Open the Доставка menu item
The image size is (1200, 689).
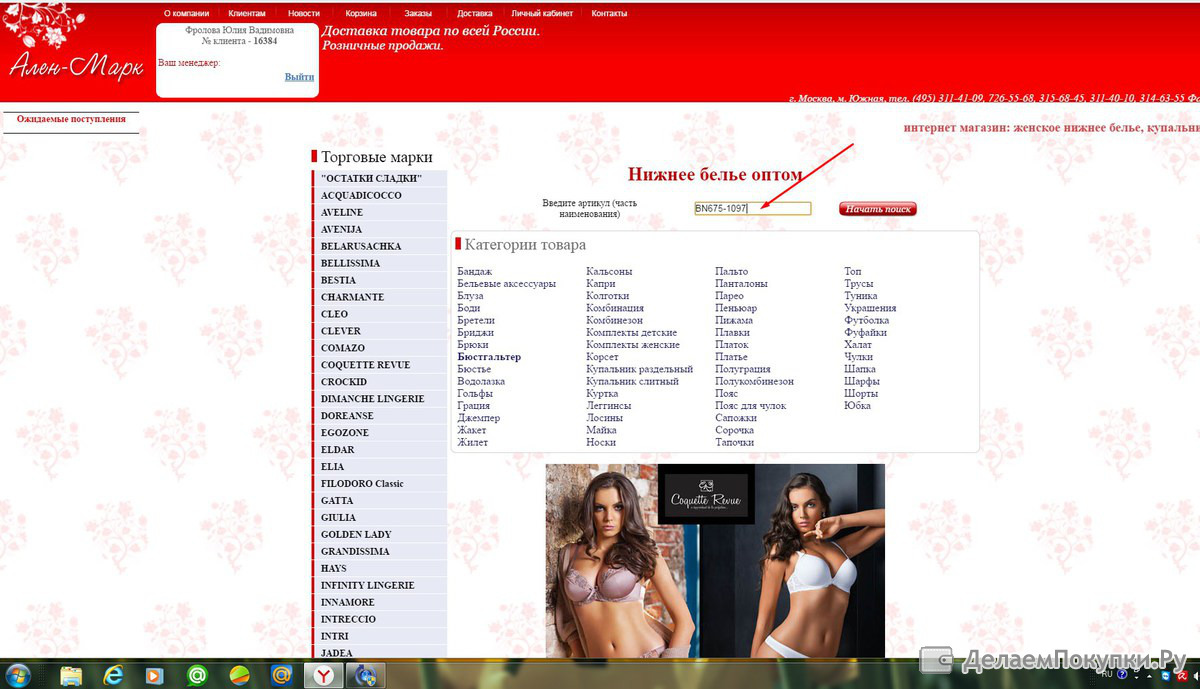[474, 13]
